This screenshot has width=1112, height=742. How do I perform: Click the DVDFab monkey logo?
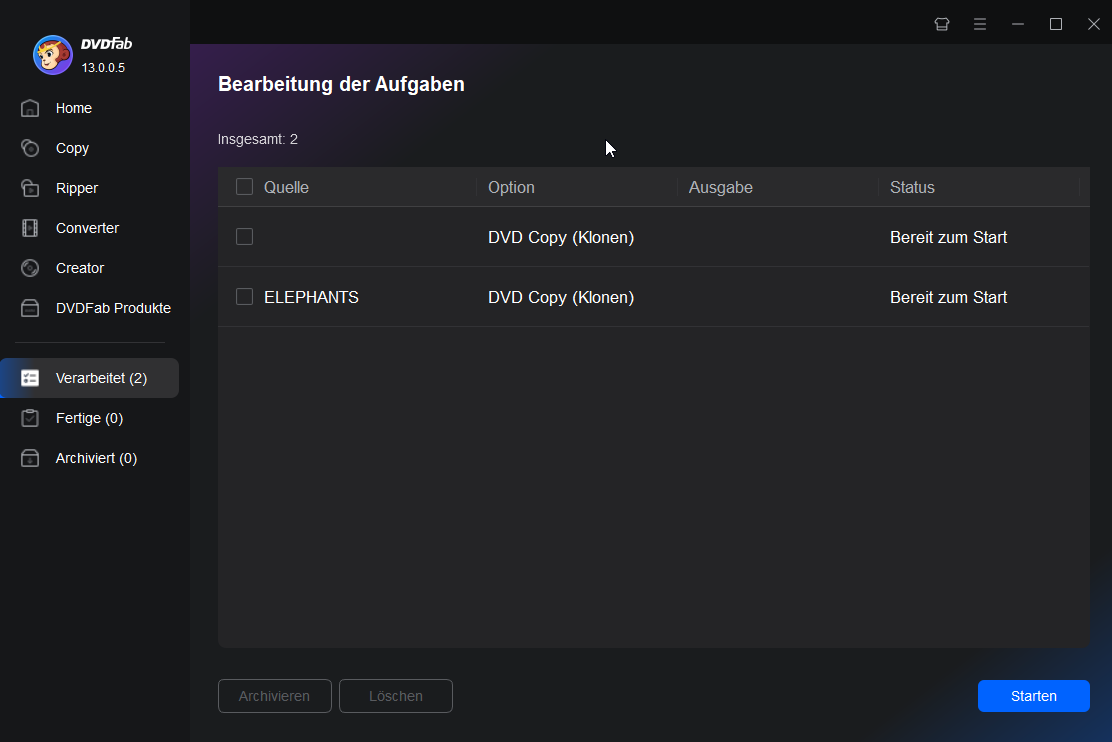[52, 55]
